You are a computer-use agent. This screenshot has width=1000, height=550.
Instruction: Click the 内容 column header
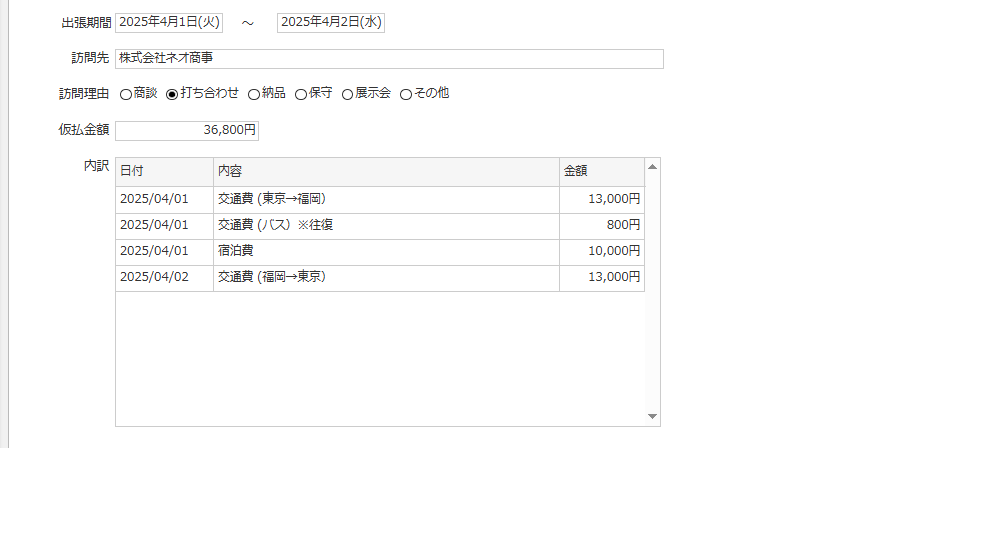tap(386, 172)
